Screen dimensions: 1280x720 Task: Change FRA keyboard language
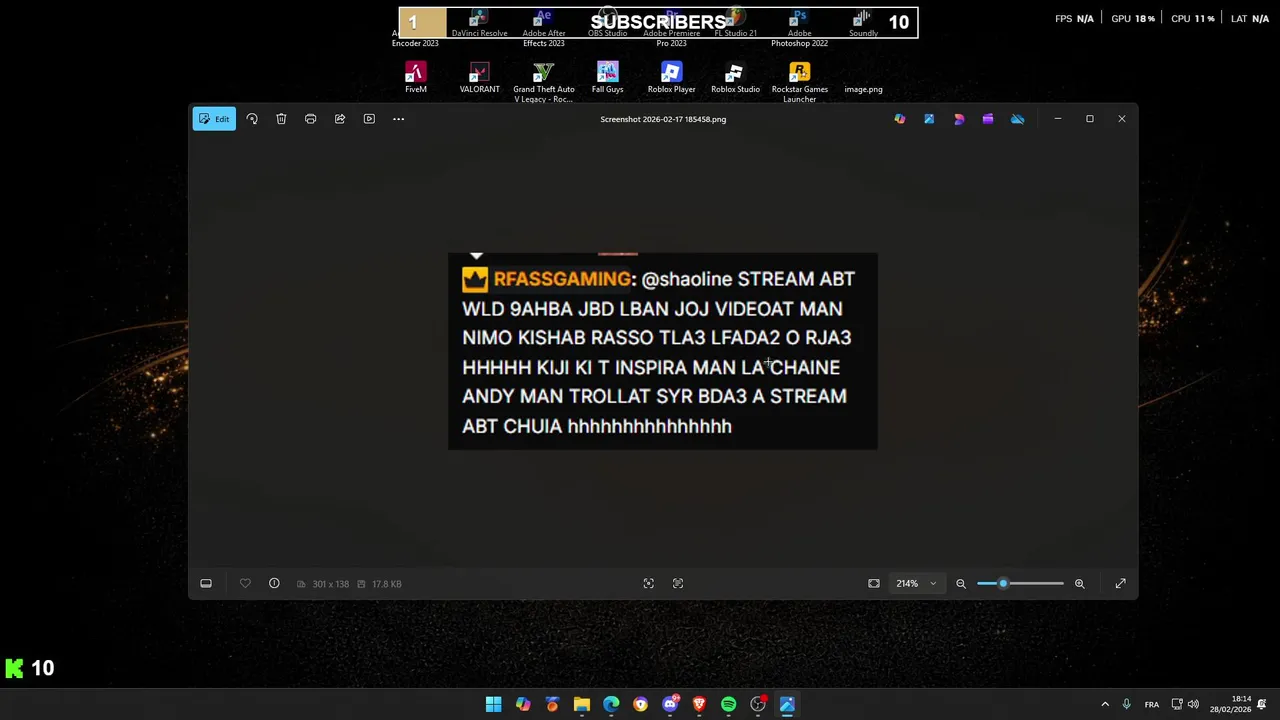click(x=1152, y=704)
